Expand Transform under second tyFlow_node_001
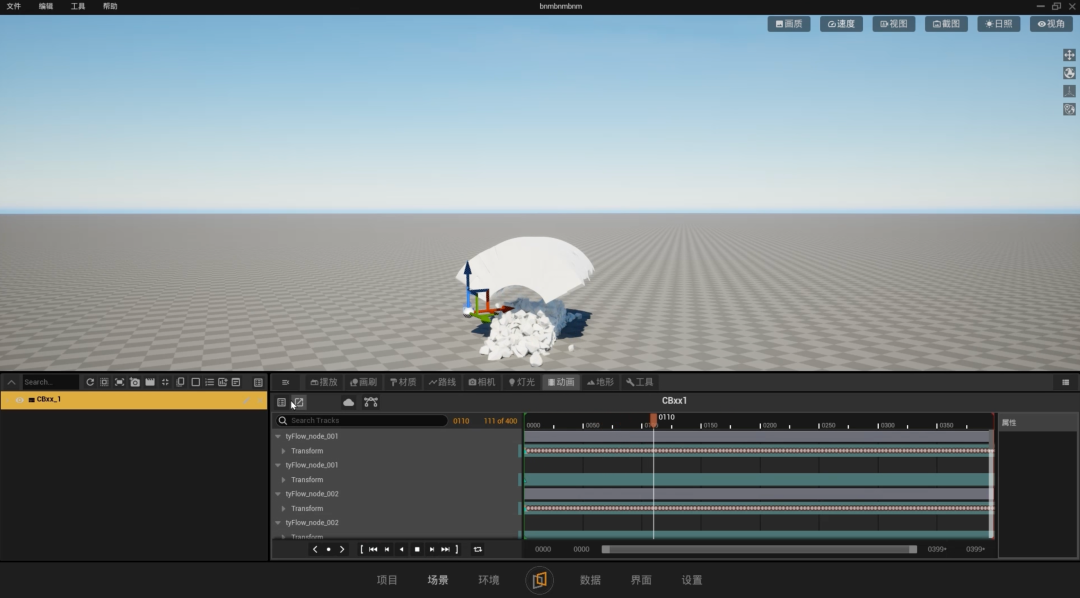1080x598 pixels. coord(284,480)
